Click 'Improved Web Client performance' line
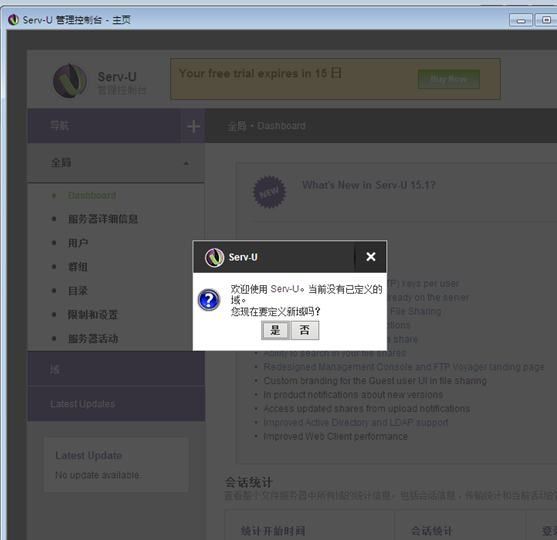Screen dimensions: 557x540 335,436
